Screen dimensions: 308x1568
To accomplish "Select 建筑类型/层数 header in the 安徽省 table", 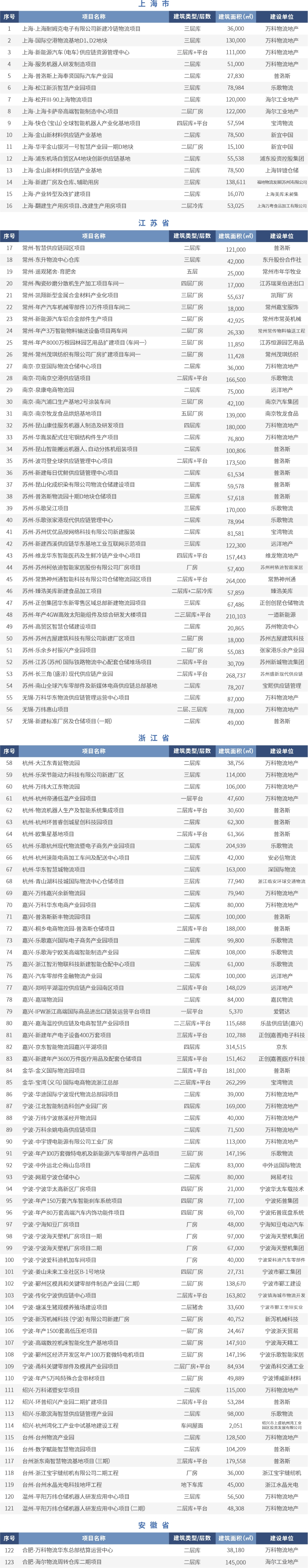I will 192,1538.
